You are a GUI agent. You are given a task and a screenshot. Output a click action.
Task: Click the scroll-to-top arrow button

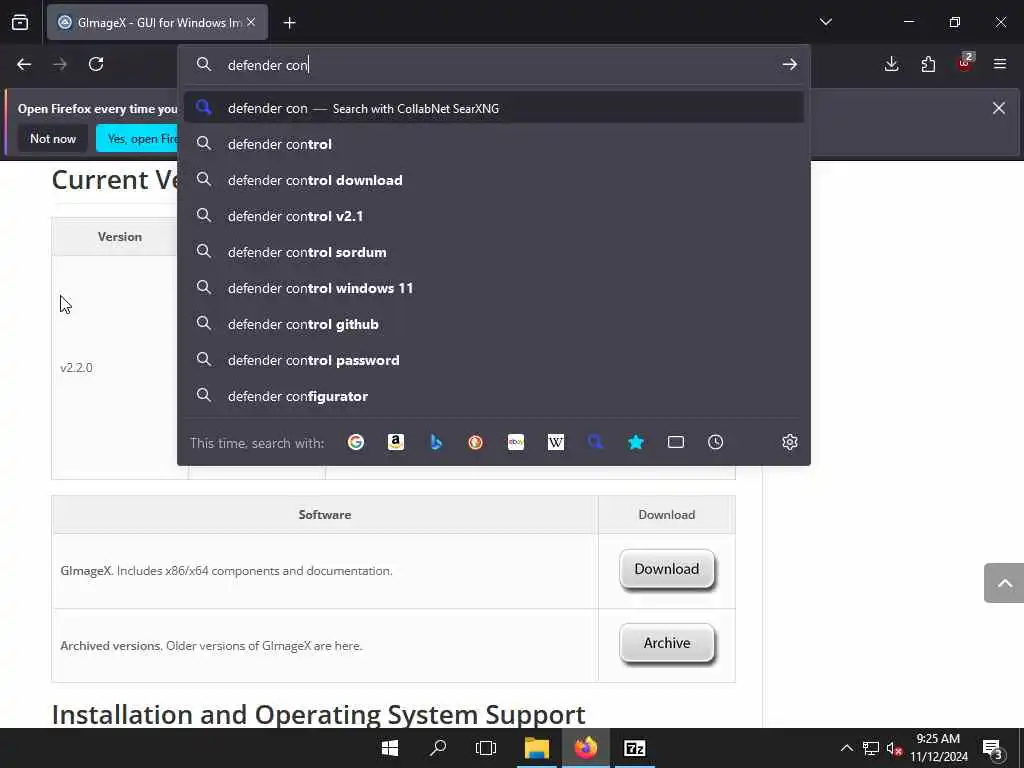coord(1004,583)
